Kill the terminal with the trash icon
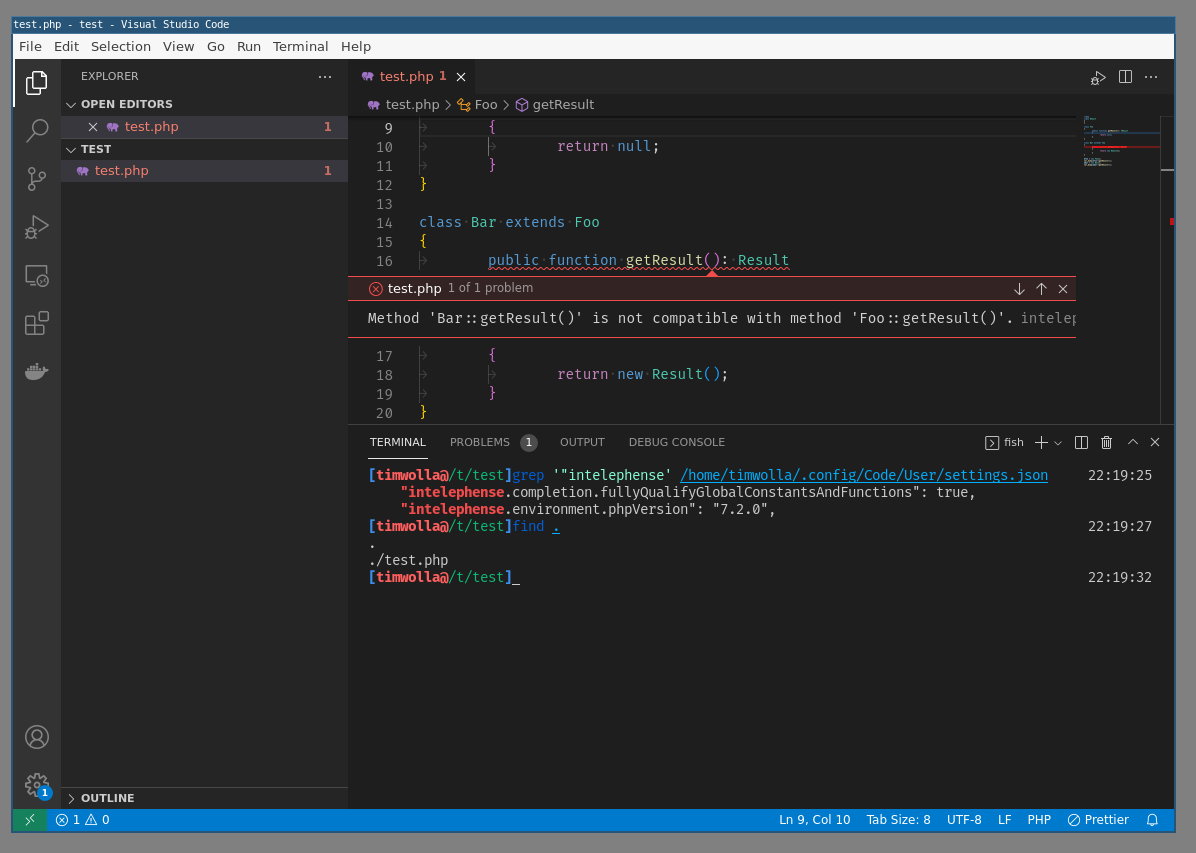The height and width of the screenshot is (853, 1196). click(1106, 442)
